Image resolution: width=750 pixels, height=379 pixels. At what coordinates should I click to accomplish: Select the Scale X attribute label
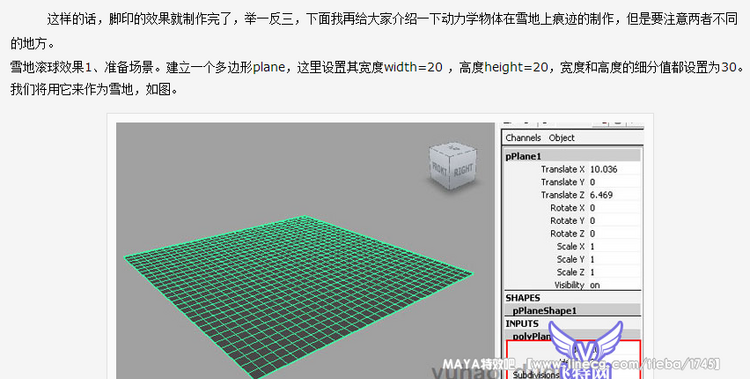pyautogui.click(x=571, y=246)
